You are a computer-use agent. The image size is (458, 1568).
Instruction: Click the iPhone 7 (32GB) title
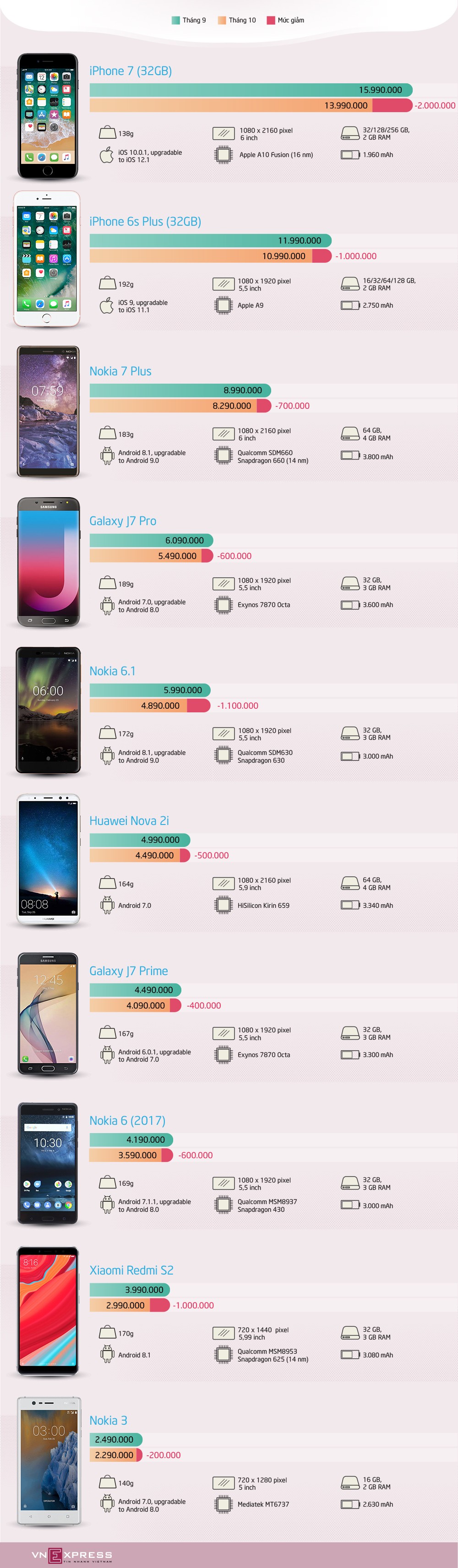click(131, 71)
